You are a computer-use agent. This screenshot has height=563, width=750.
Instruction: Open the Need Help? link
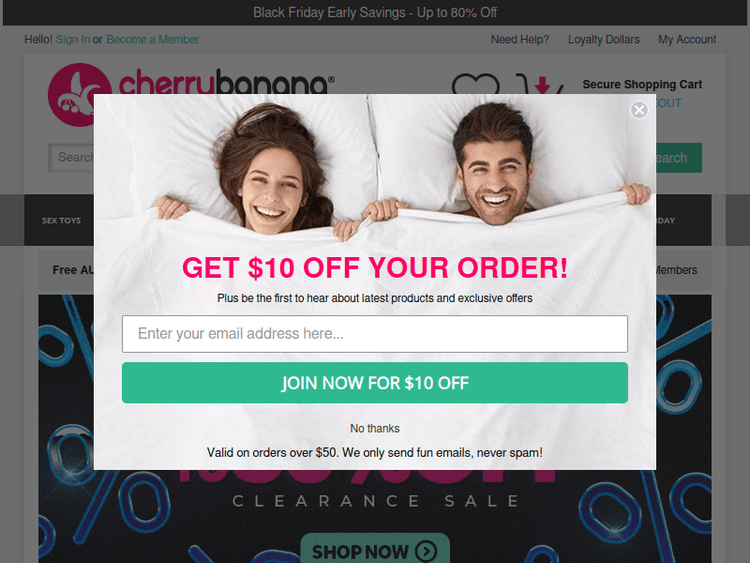[x=520, y=39]
